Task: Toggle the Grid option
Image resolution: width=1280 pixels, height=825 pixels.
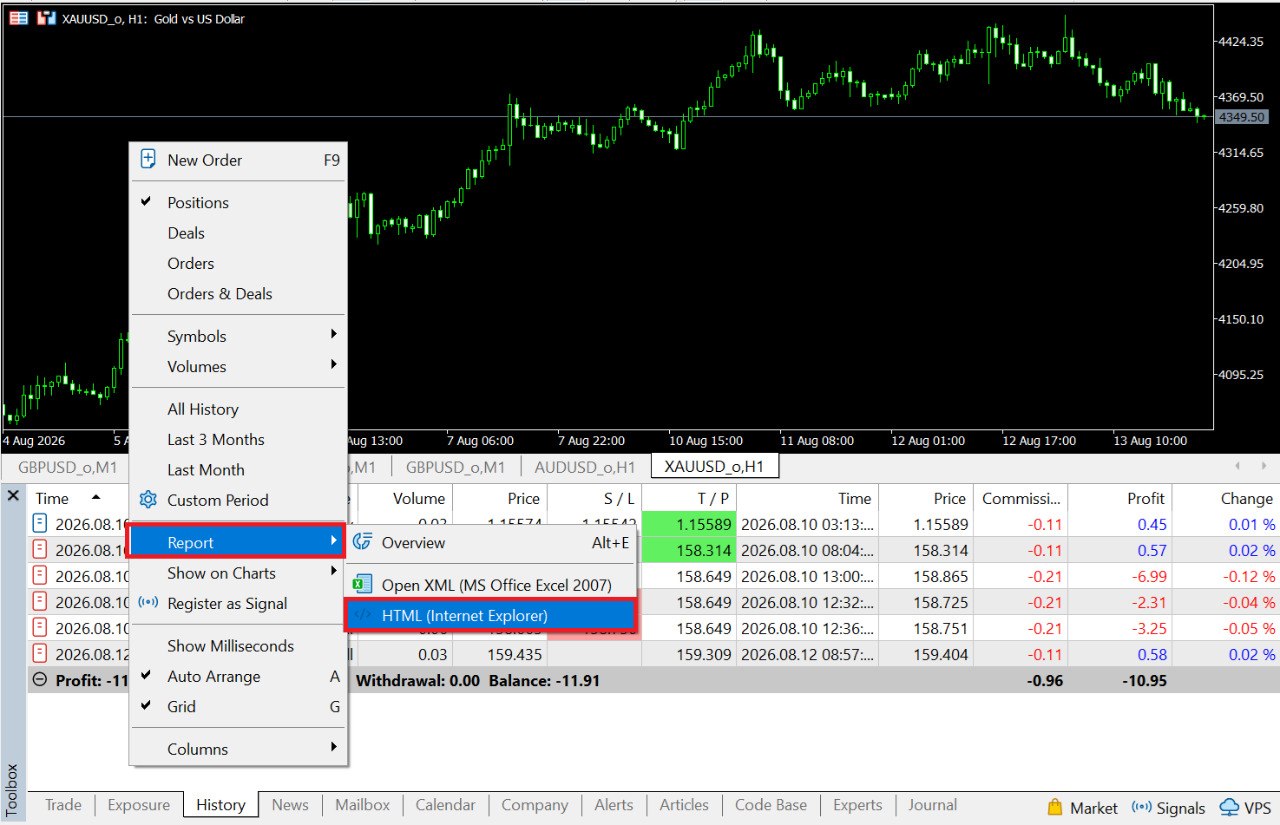Action: click(x=238, y=706)
